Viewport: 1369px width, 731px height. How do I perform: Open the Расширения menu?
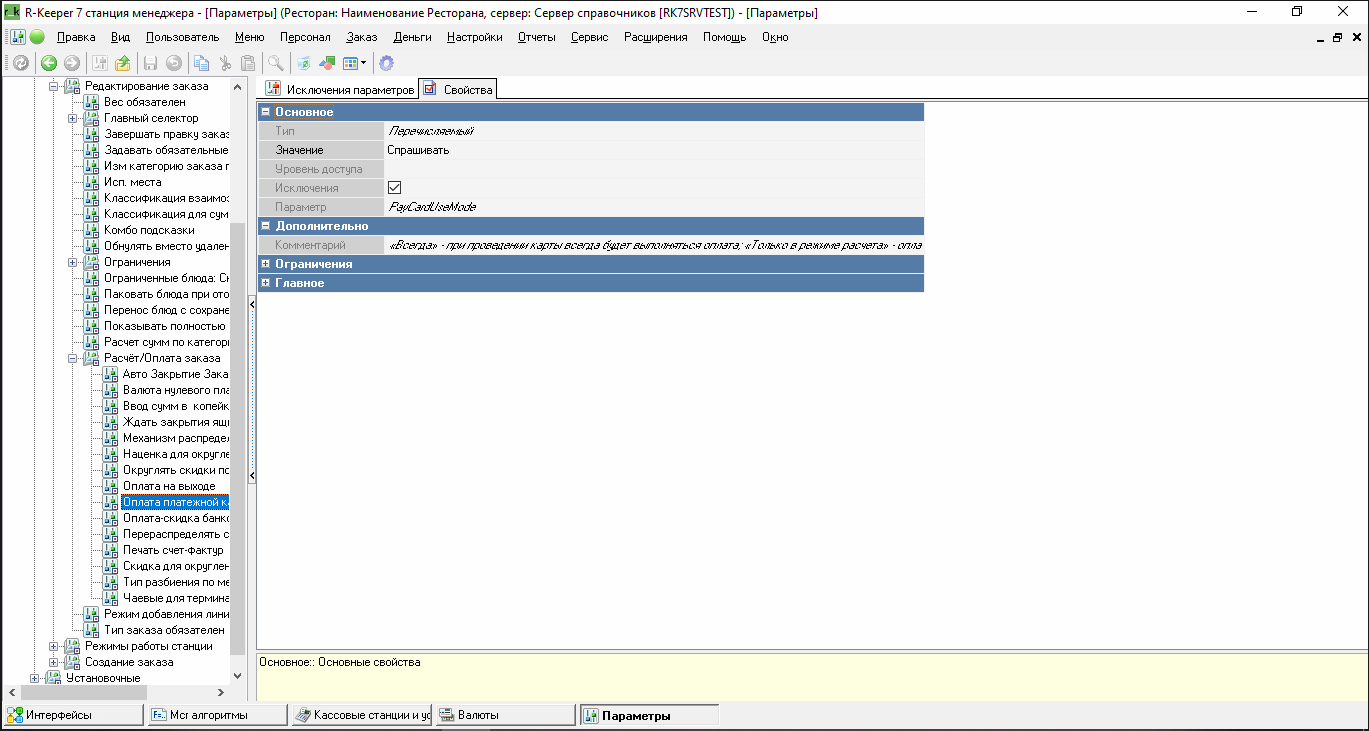pyautogui.click(x=656, y=37)
